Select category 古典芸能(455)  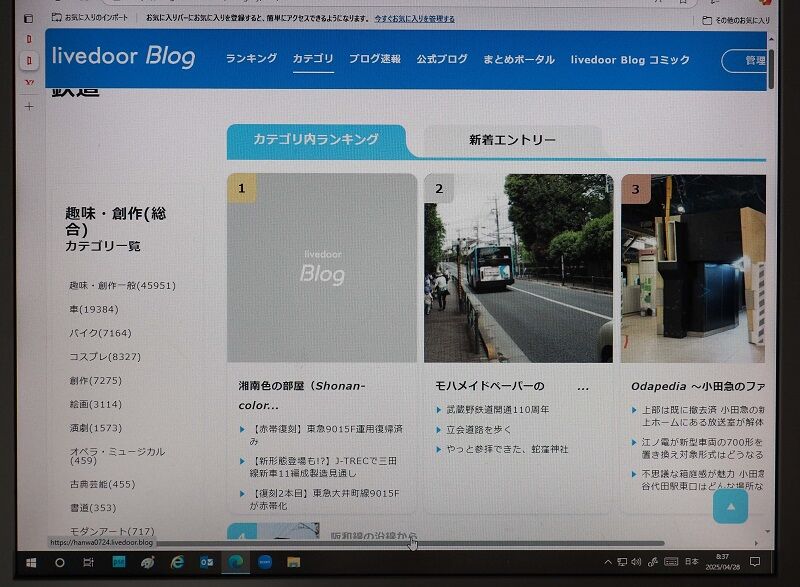[x=103, y=484]
